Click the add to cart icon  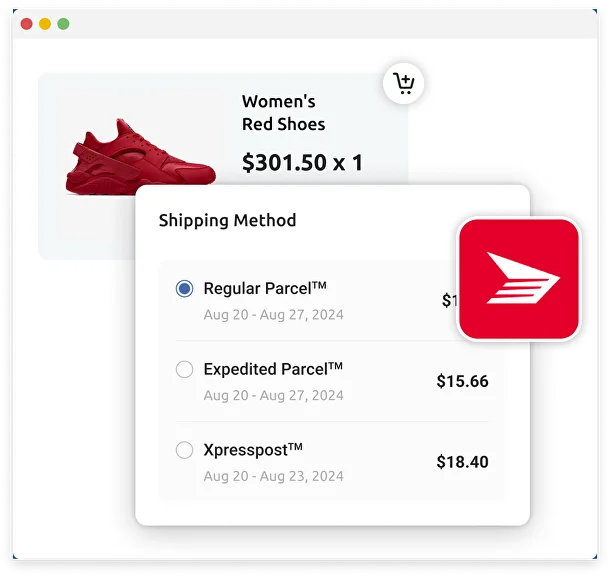tap(404, 84)
